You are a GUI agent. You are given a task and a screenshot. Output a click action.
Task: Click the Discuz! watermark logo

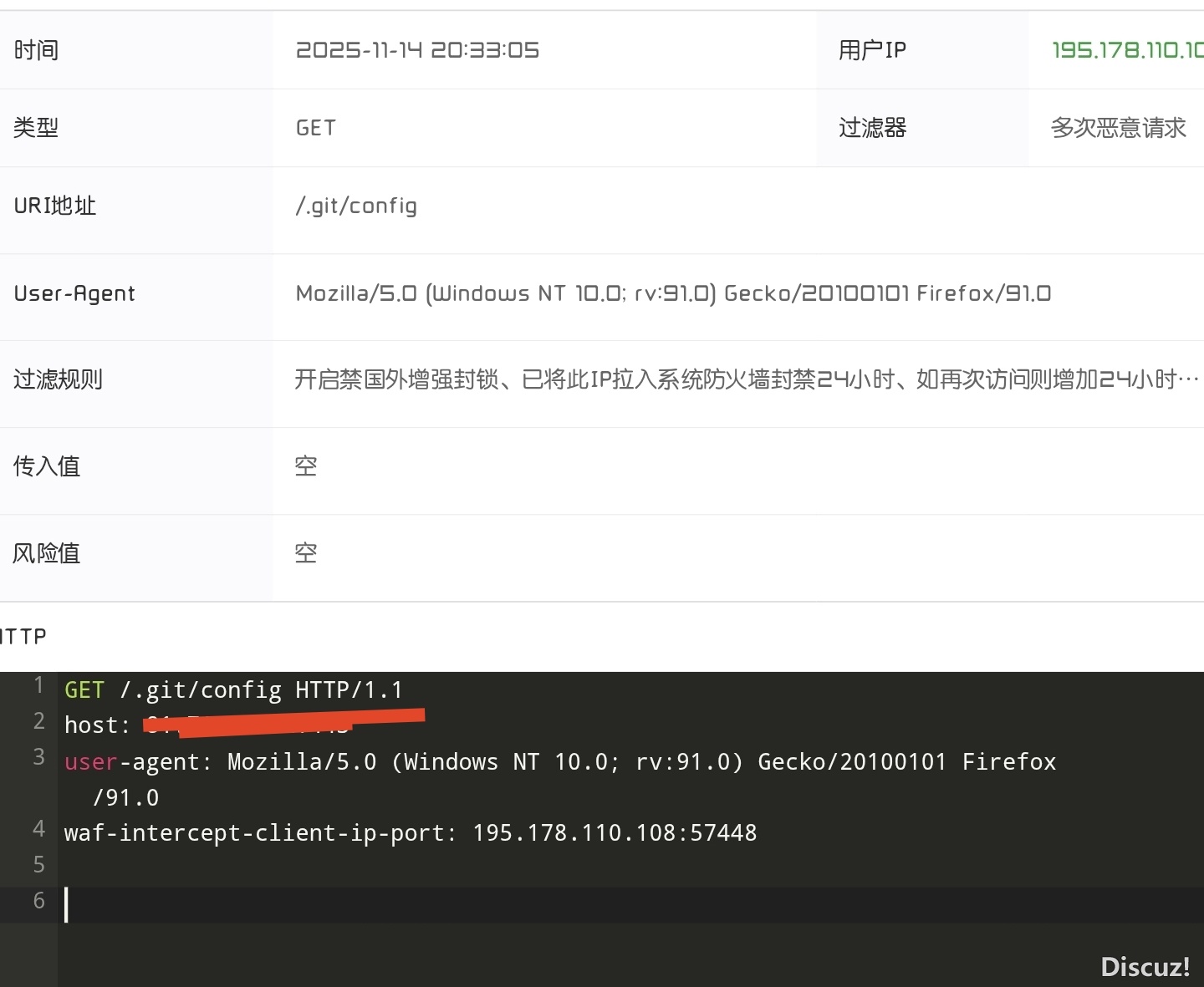click(x=1145, y=967)
